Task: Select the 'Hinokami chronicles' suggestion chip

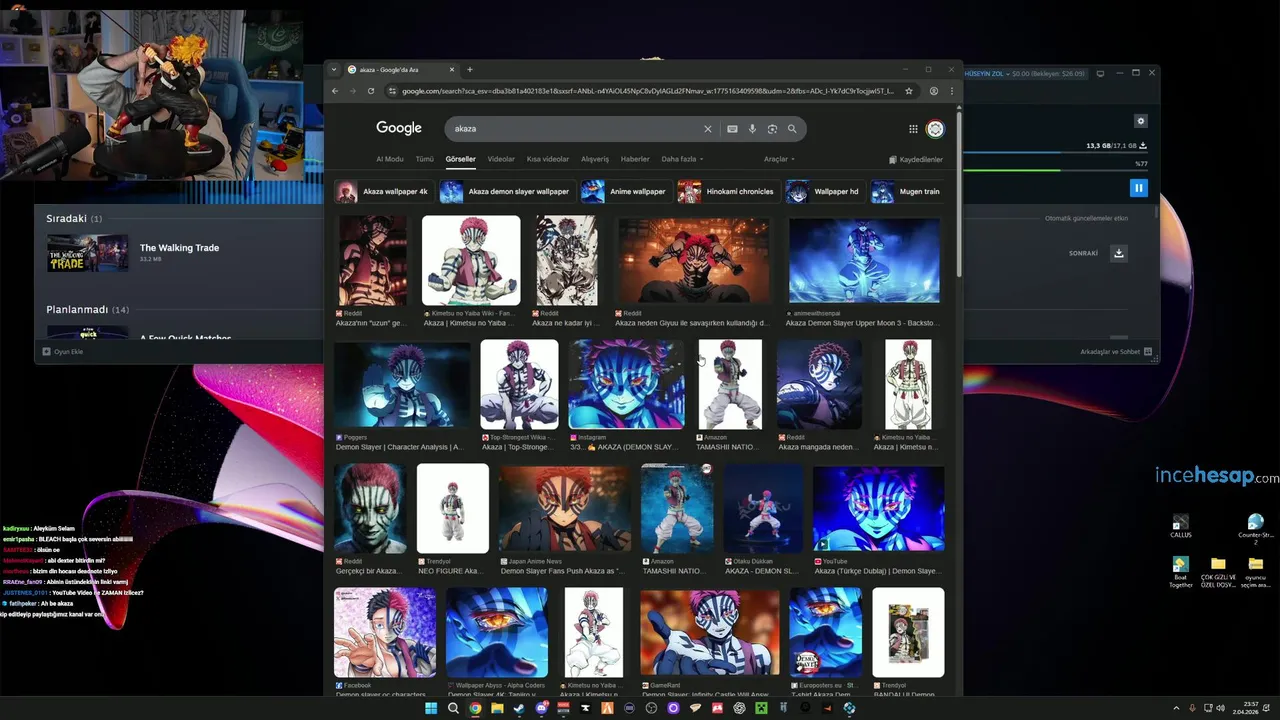Action: pos(727,192)
